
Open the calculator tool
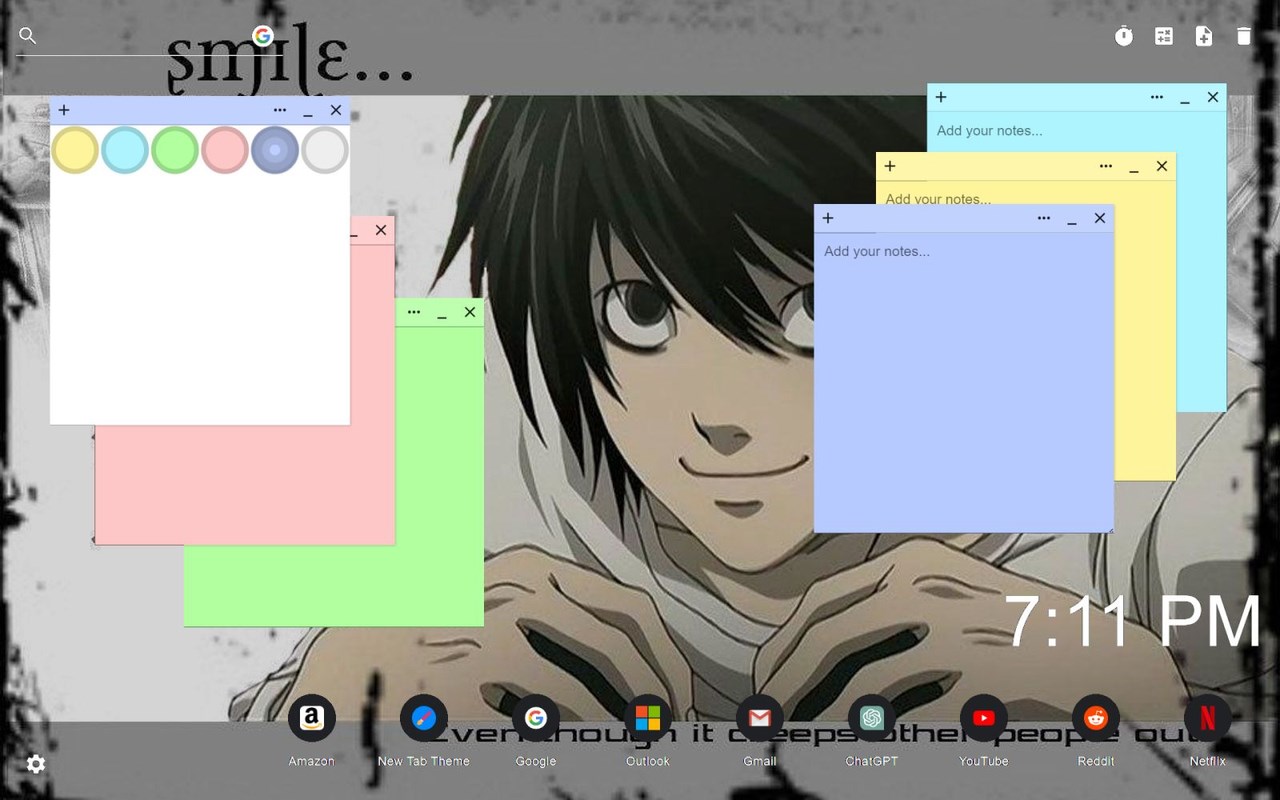click(1164, 37)
